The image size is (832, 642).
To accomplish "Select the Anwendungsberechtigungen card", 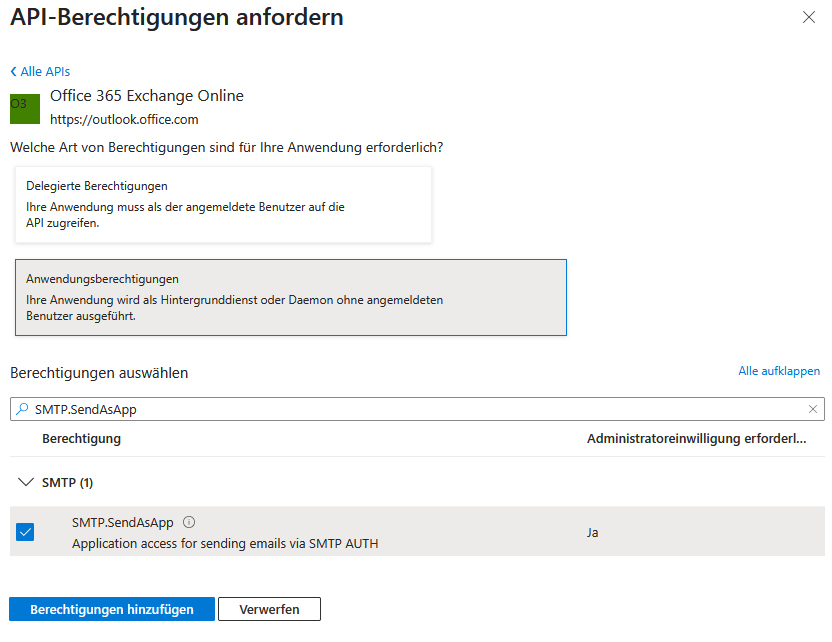I will click(x=291, y=297).
